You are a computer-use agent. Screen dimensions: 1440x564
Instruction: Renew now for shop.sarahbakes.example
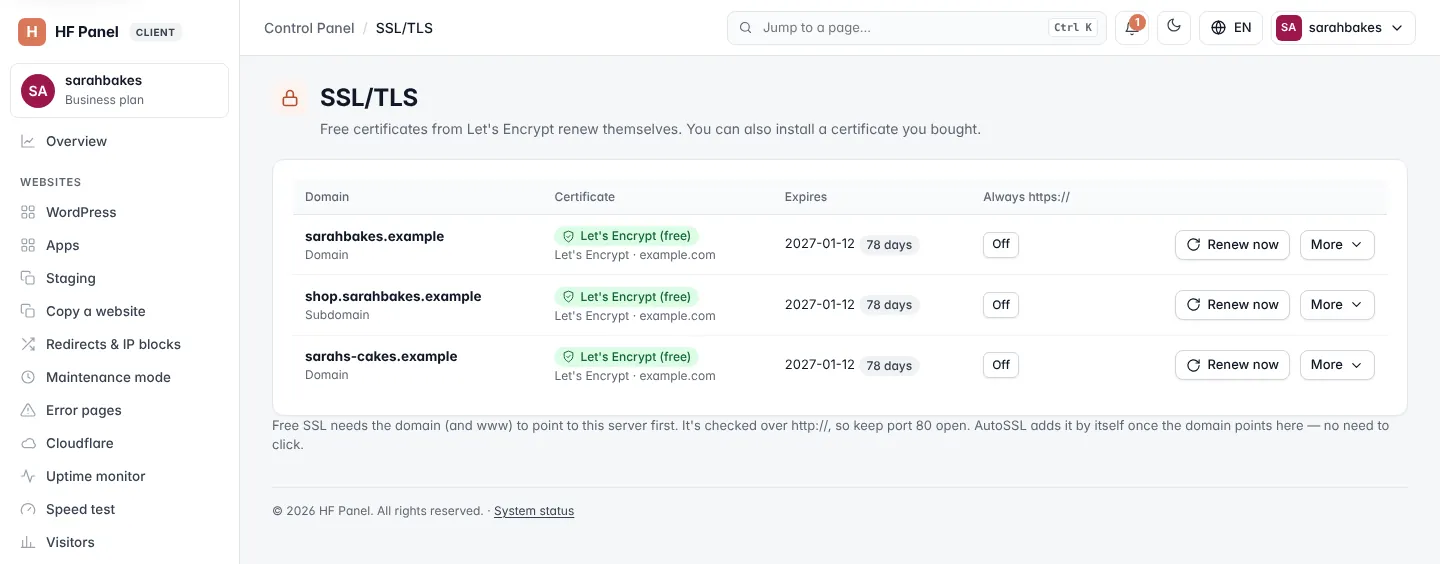point(1232,304)
